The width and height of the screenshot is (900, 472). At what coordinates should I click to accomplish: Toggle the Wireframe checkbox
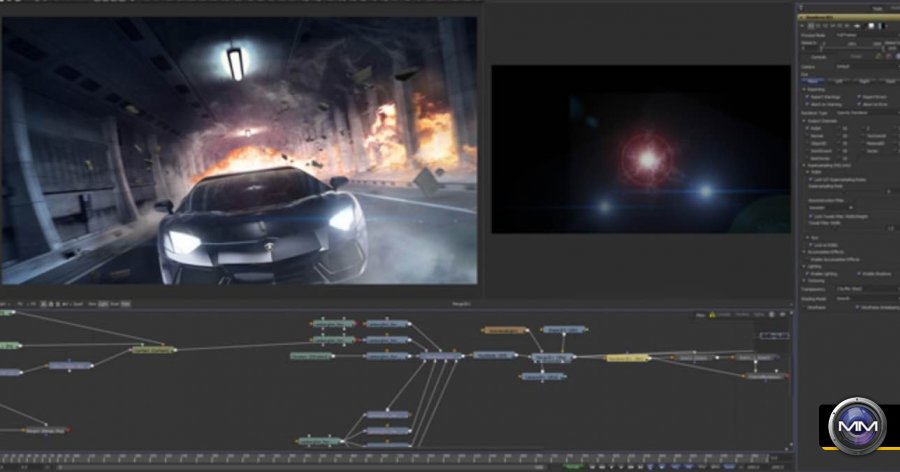(805, 308)
